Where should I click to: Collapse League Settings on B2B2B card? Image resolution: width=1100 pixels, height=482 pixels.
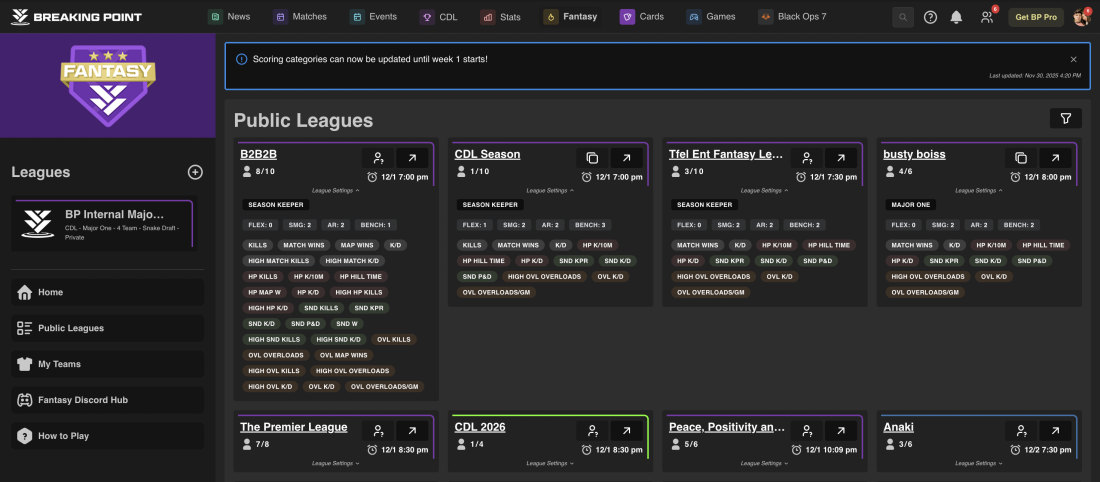(336, 190)
